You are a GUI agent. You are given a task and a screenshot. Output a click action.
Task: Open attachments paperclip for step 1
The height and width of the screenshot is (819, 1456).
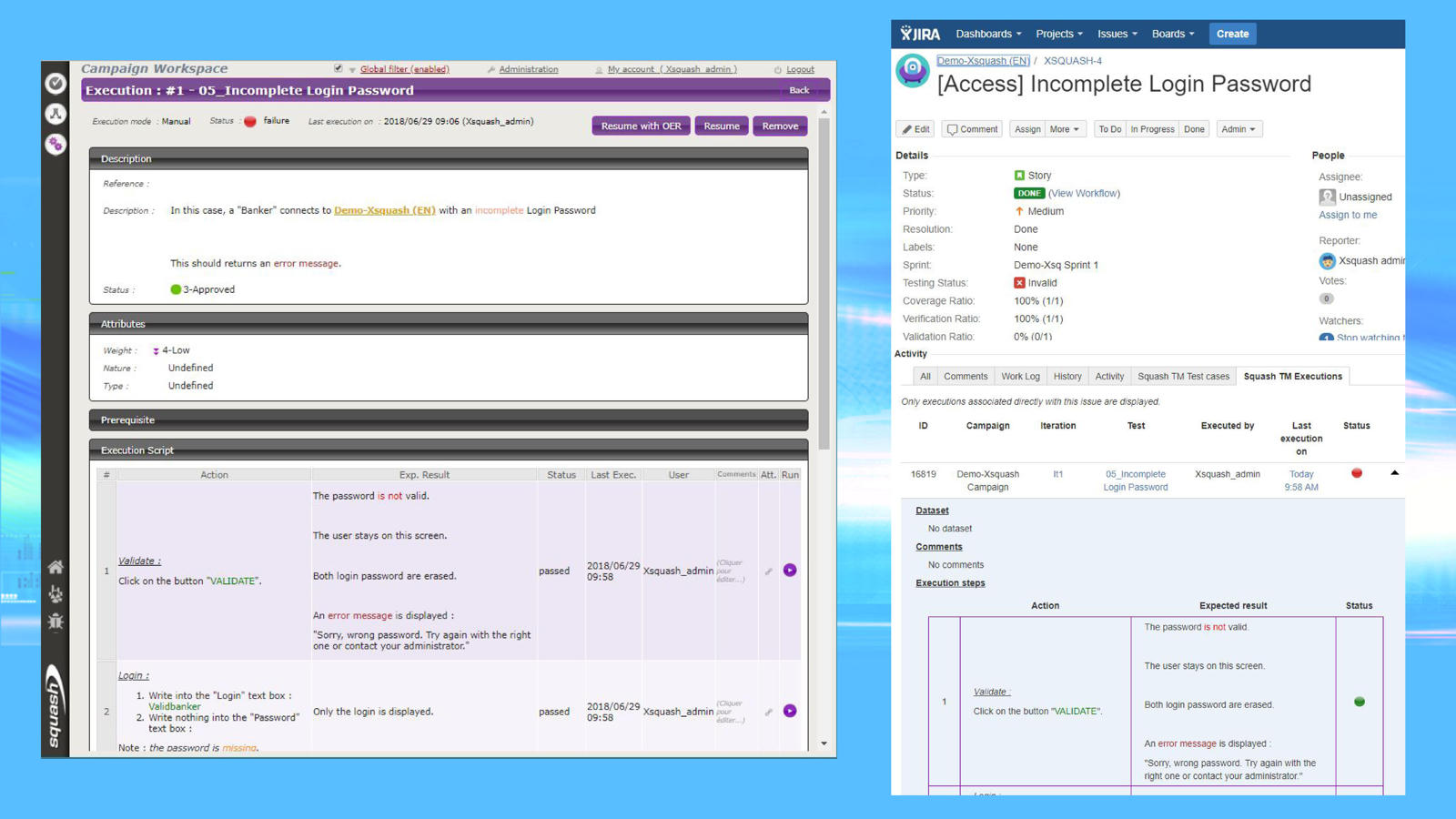click(769, 571)
